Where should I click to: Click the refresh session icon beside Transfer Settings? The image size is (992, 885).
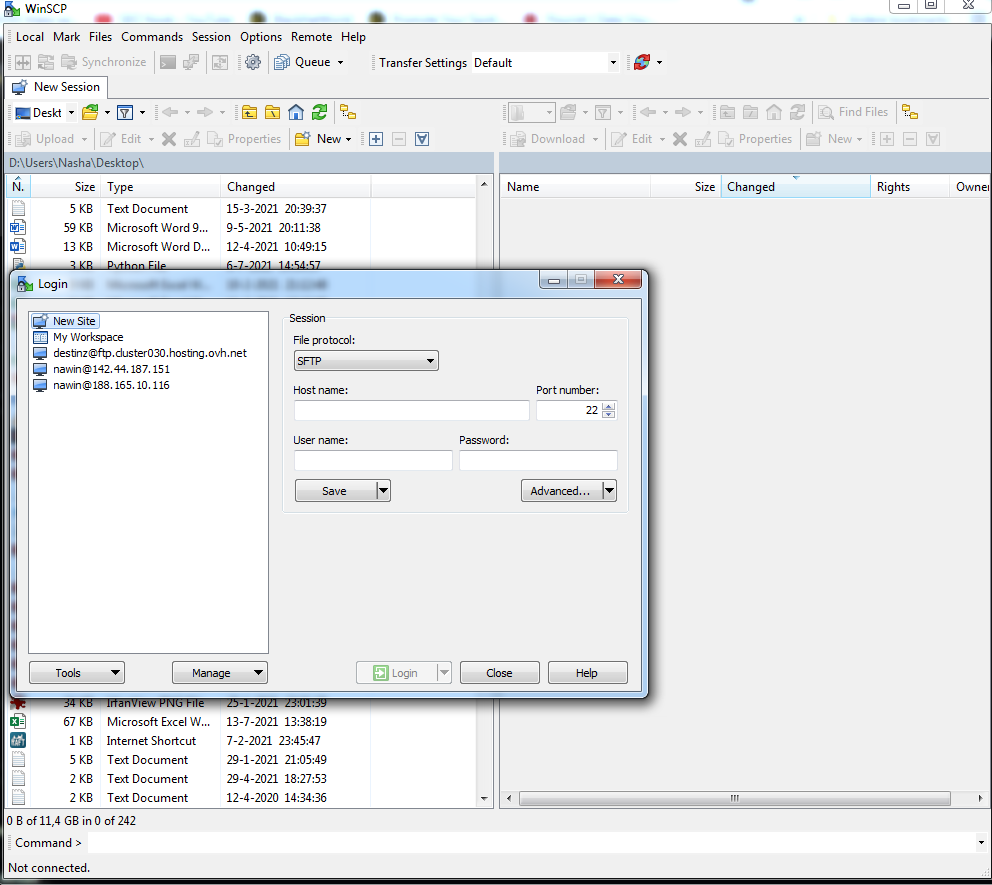point(642,62)
